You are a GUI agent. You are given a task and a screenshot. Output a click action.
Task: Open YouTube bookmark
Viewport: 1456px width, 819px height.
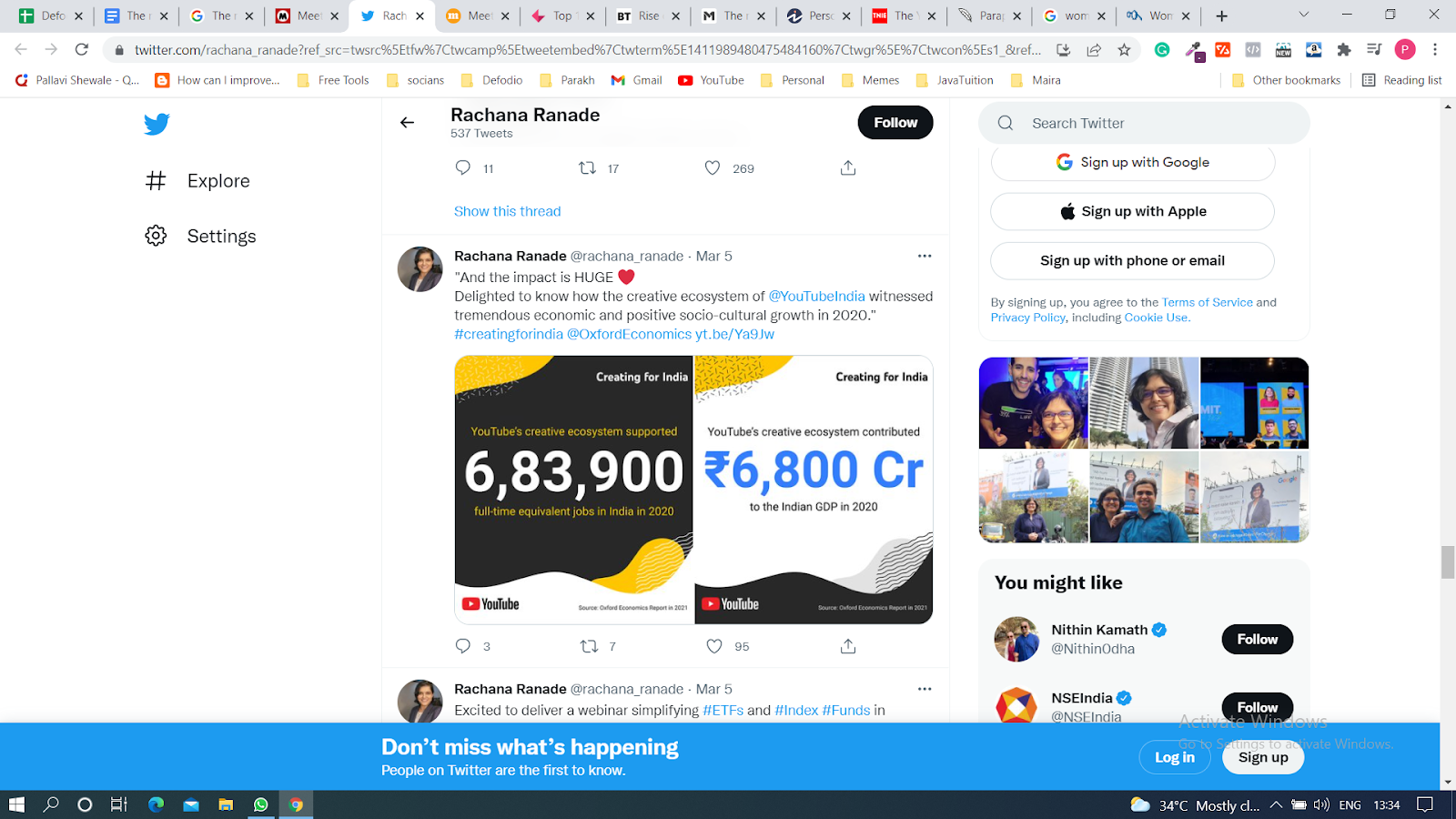tap(711, 80)
